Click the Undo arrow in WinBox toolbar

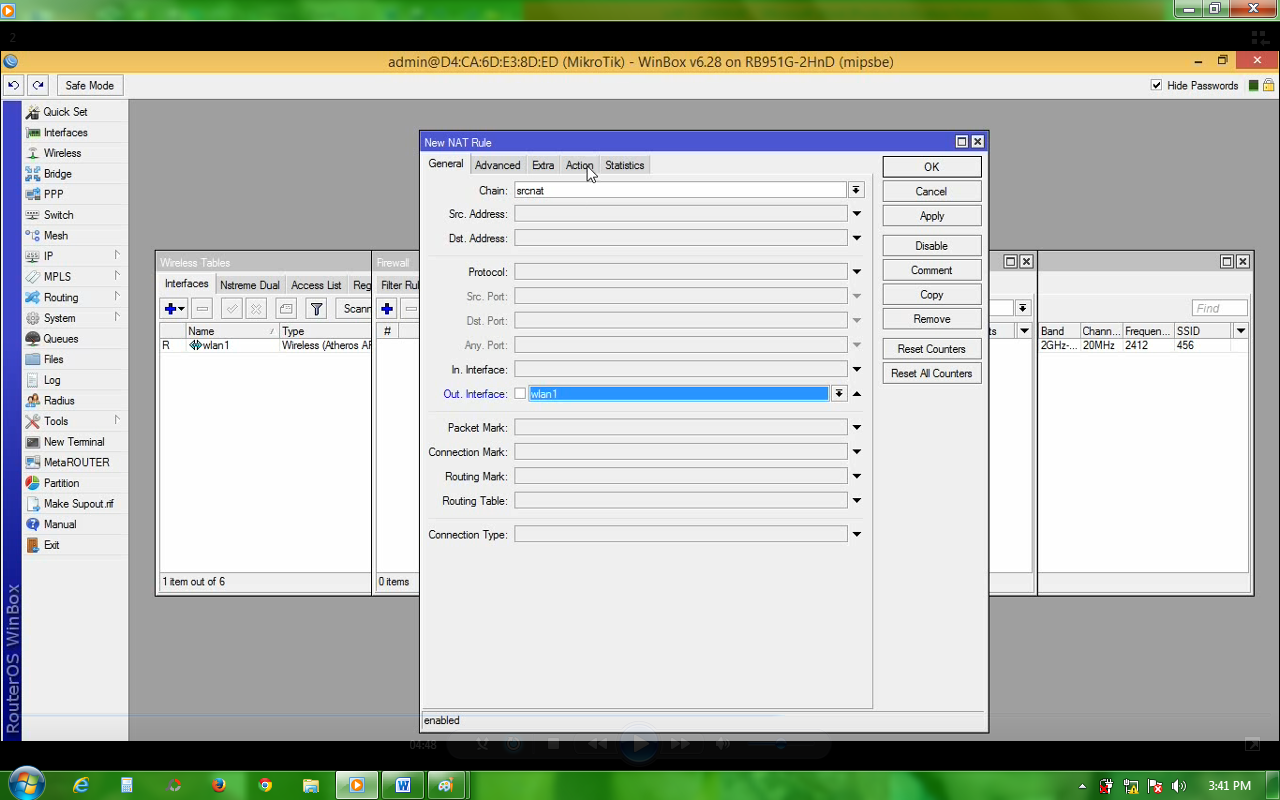14,86
